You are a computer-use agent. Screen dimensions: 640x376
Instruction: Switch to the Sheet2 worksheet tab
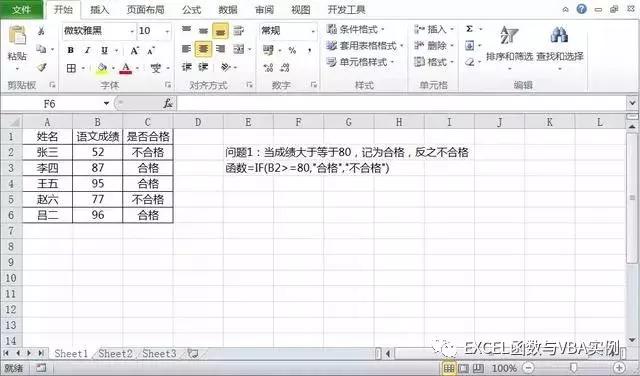(x=115, y=354)
